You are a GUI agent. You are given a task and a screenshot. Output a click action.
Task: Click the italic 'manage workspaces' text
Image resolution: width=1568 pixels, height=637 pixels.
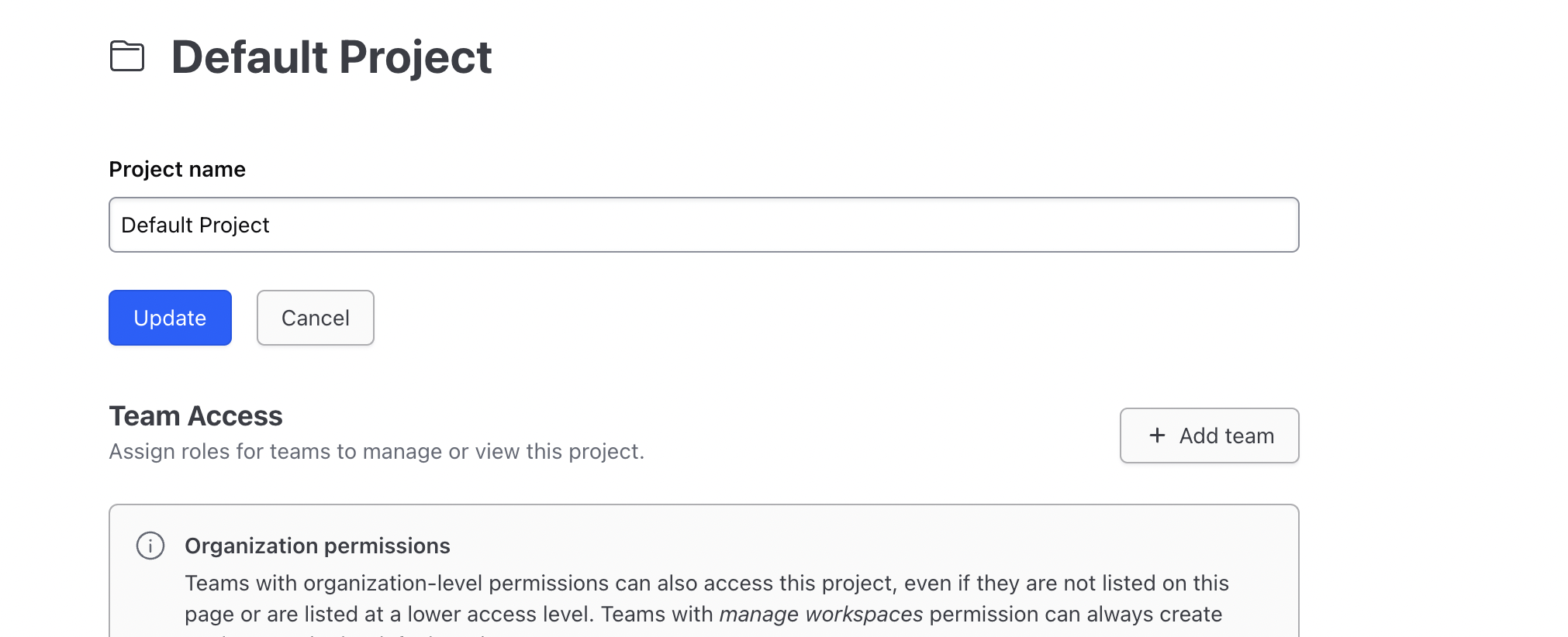point(820,615)
